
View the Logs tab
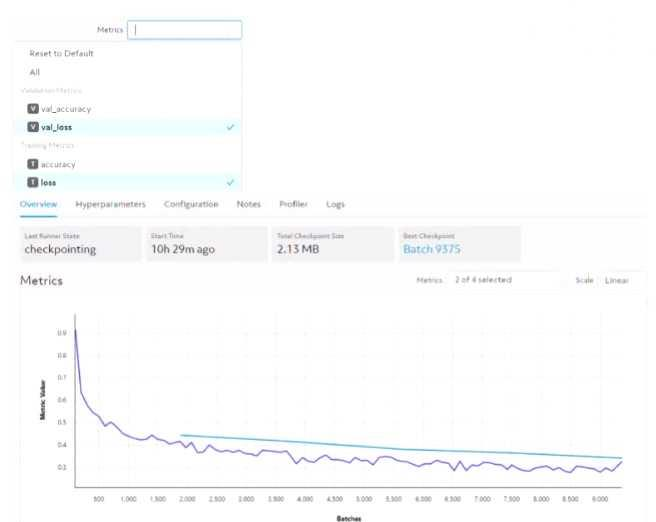(x=335, y=204)
